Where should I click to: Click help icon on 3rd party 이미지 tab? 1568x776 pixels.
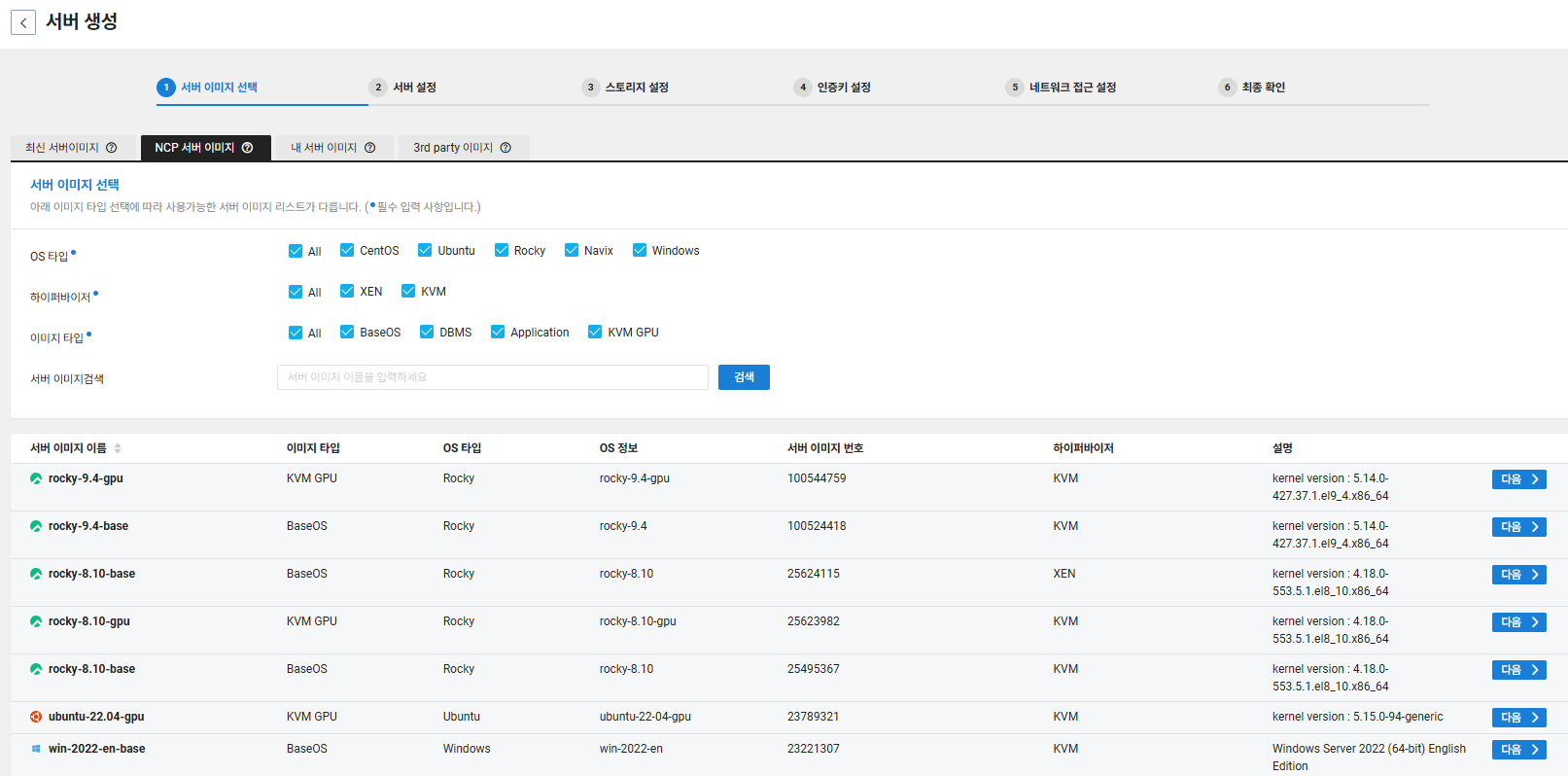click(x=505, y=148)
